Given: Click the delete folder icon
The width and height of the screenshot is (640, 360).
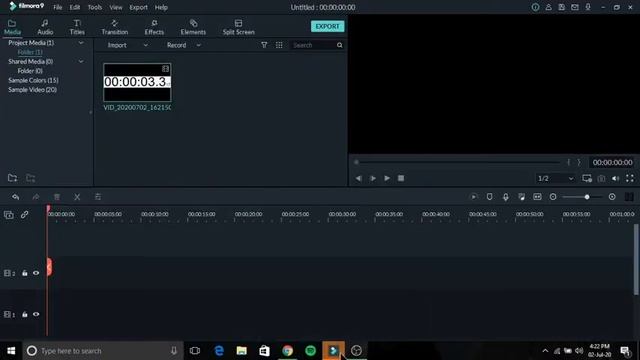Looking at the screenshot, I should (31, 178).
